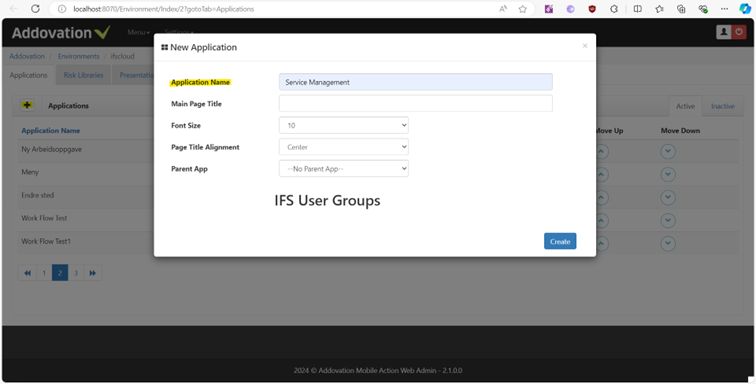Click the Environments breadcrumb link
The image size is (756, 384).
coord(79,56)
